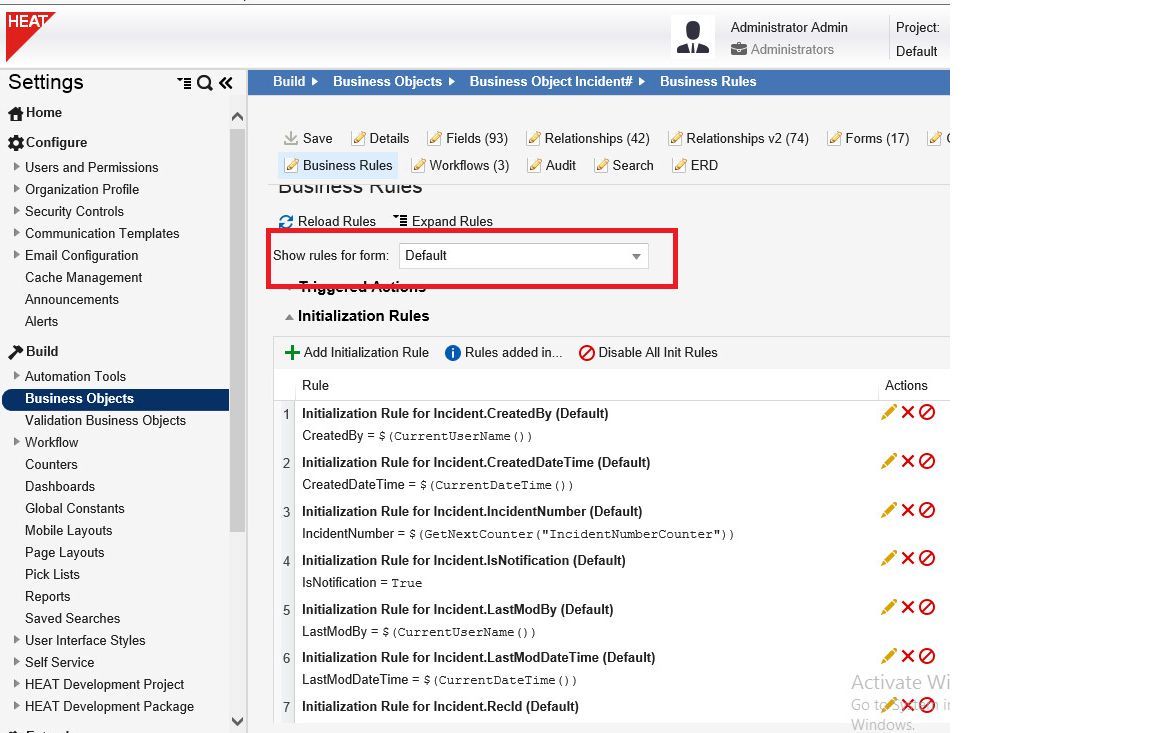Open the Show rules for form dropdown

635,256
